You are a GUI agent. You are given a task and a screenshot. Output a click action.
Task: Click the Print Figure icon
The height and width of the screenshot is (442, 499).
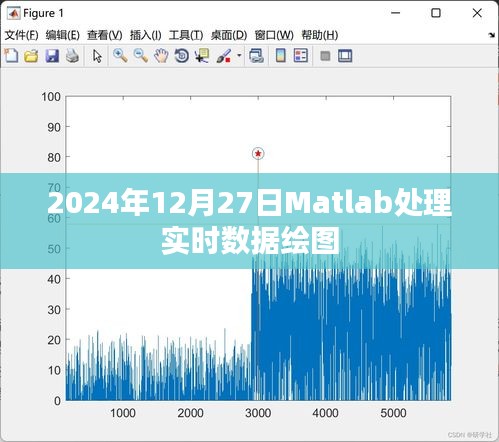coord(72,56)
